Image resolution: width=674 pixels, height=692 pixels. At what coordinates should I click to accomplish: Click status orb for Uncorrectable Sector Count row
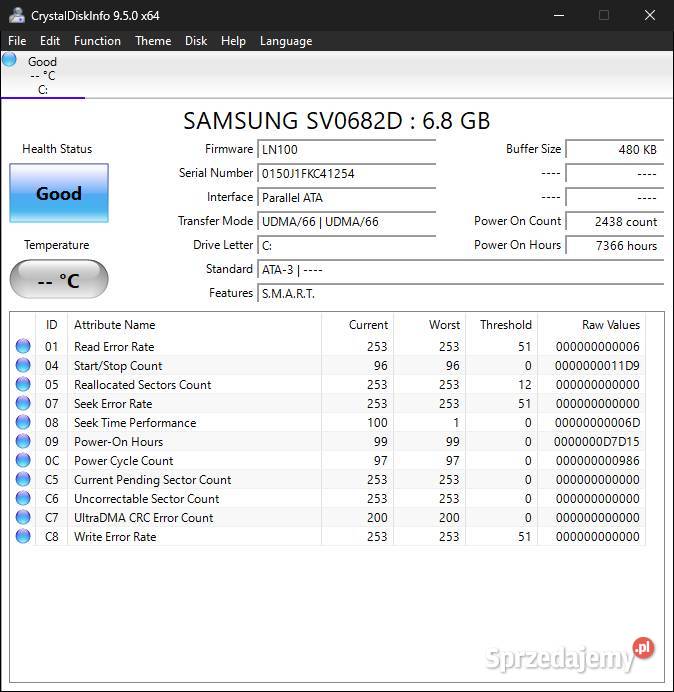pos(23,498)
